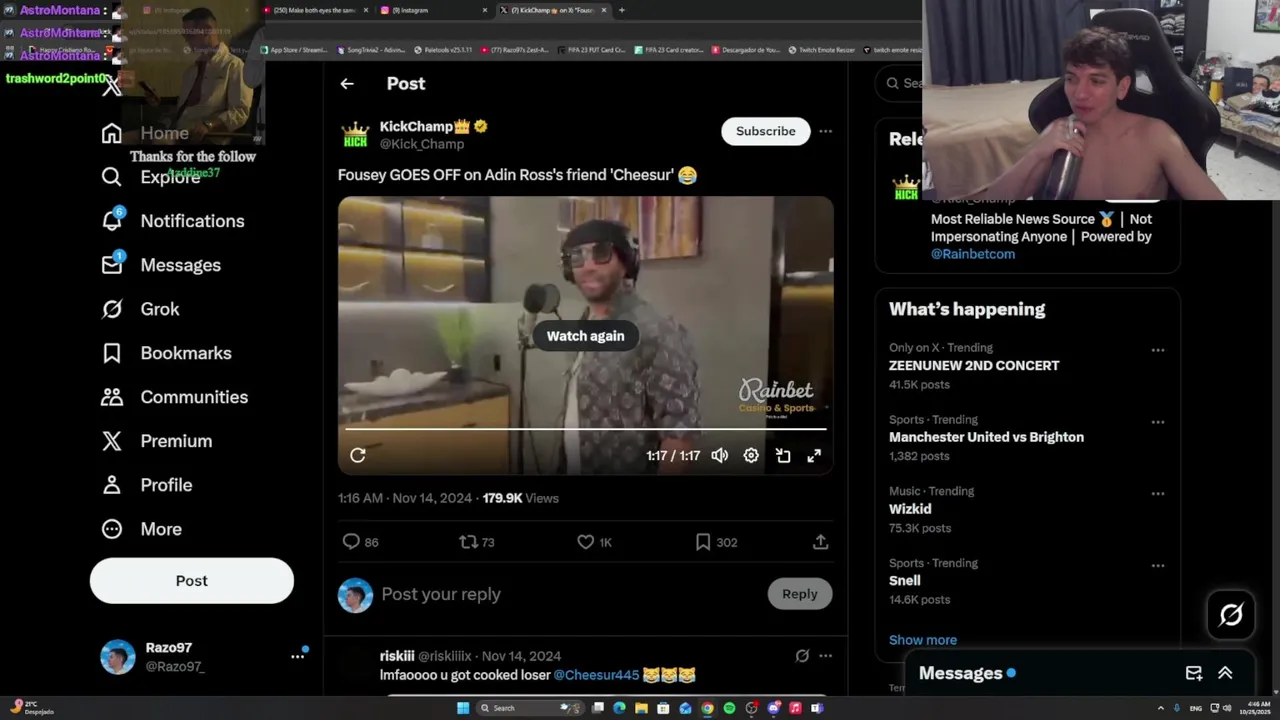Open Communities in the sidebar

(x=175, y=397)
